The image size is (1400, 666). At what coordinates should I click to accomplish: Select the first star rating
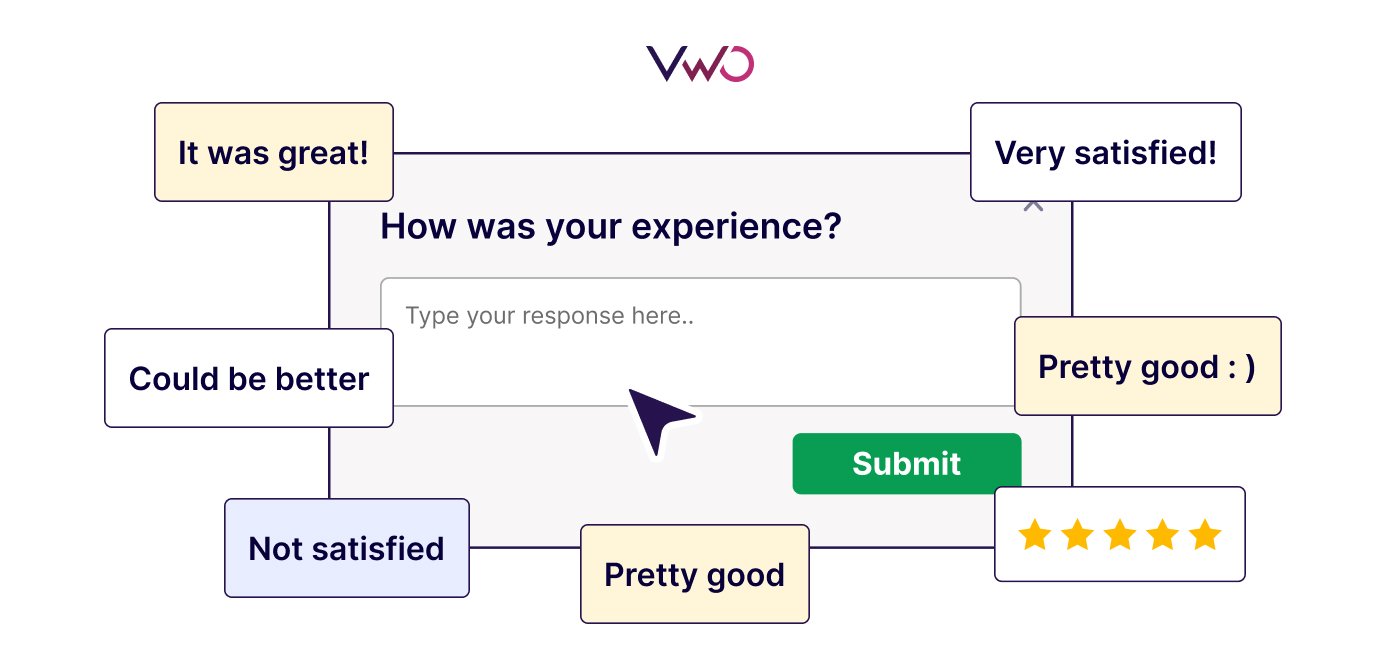(1036, 535)
